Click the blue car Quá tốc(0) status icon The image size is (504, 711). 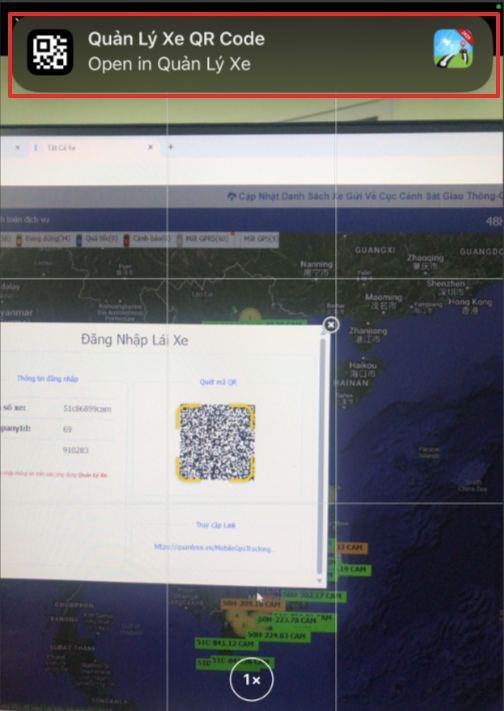tap(78, 239)
